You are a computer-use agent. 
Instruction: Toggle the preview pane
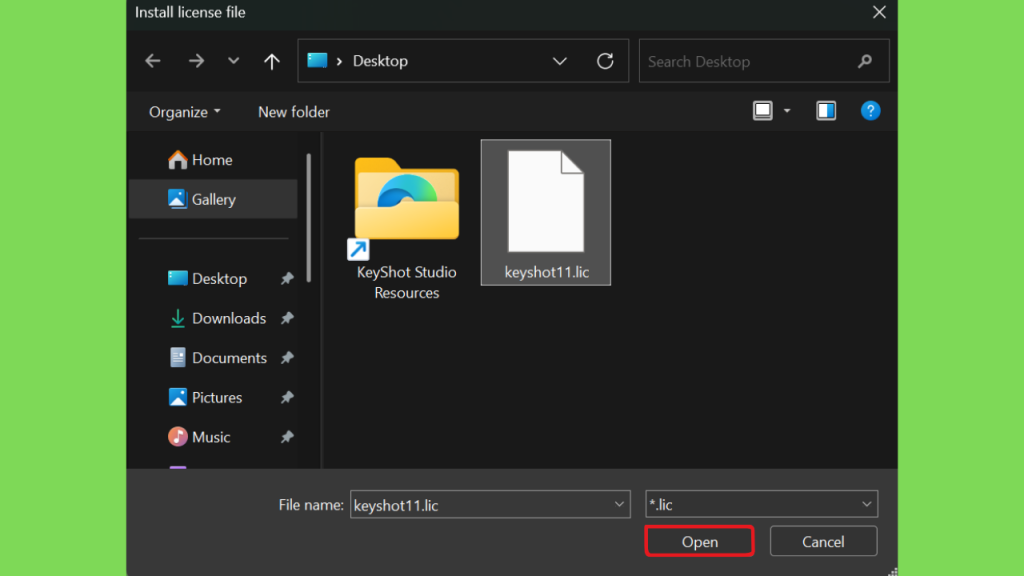click(826, 110)
